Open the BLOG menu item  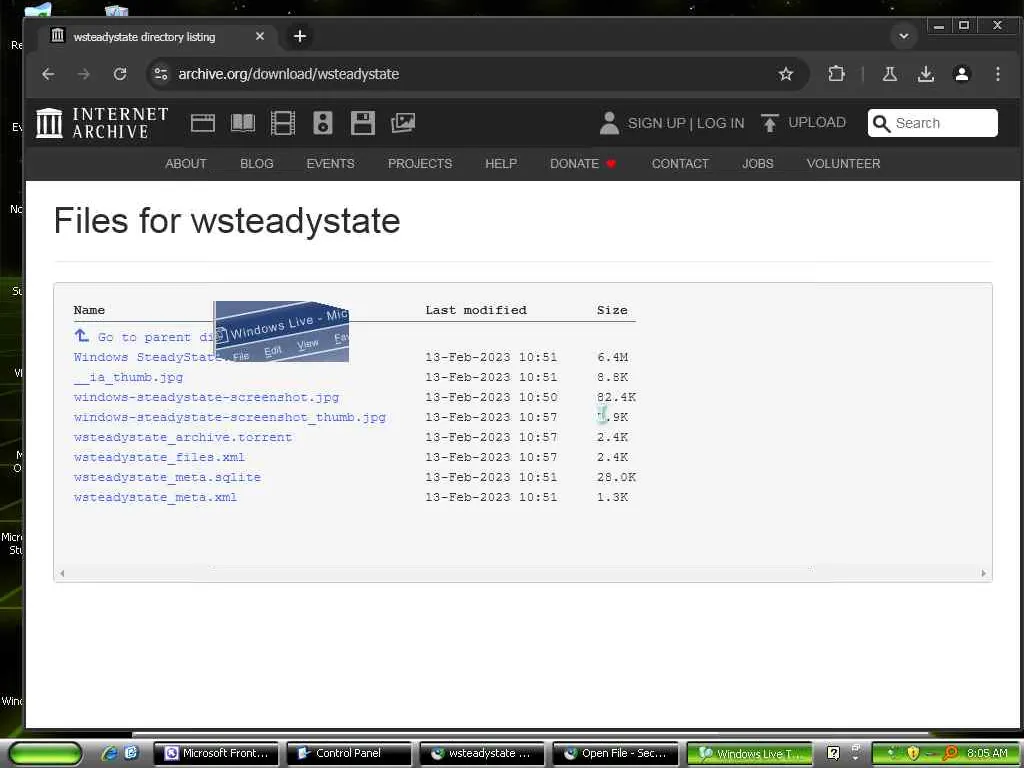[257, 163]
